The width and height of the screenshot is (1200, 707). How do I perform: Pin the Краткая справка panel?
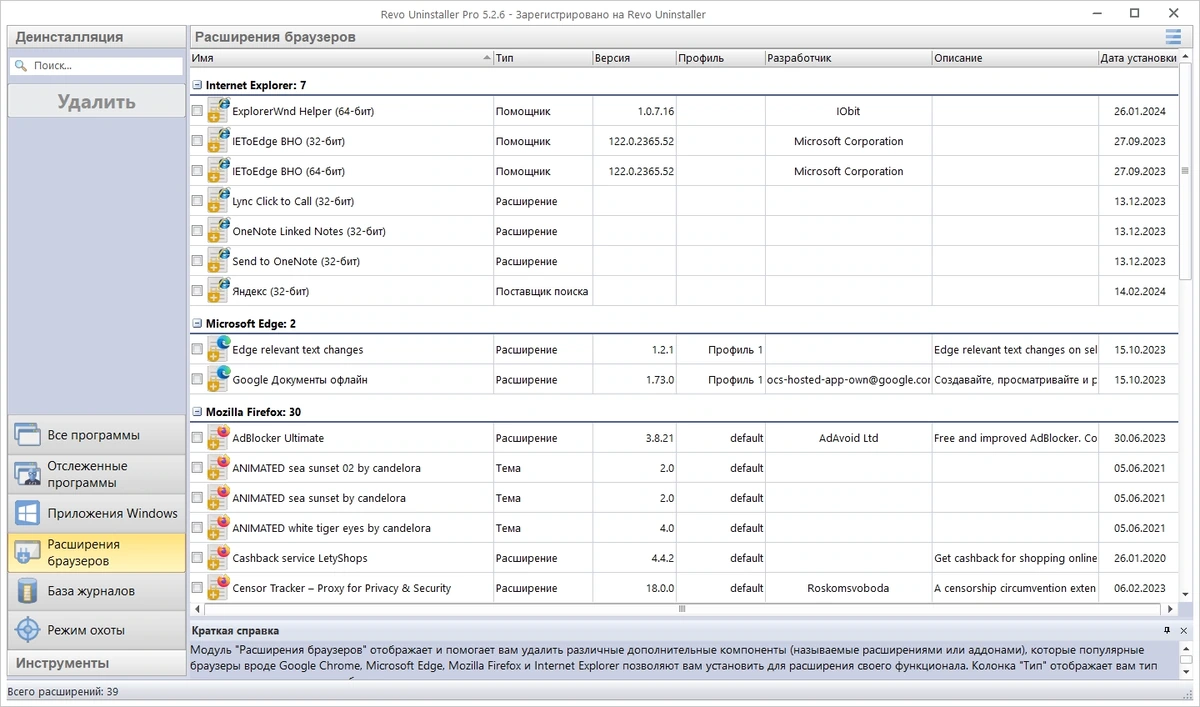pos(1167,631)
